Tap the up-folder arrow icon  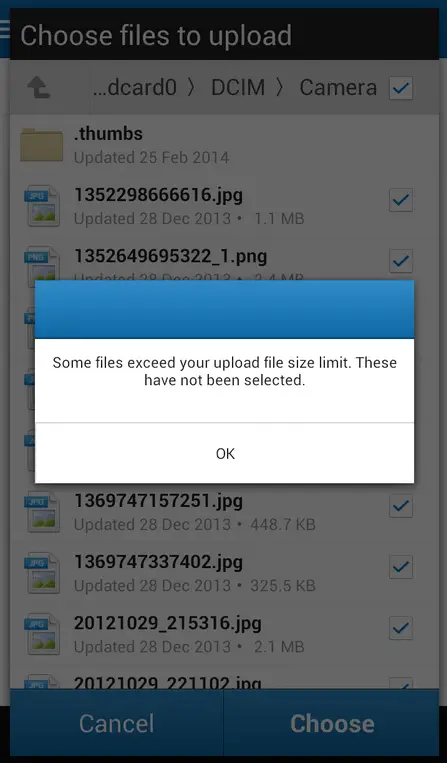[38, 88]
